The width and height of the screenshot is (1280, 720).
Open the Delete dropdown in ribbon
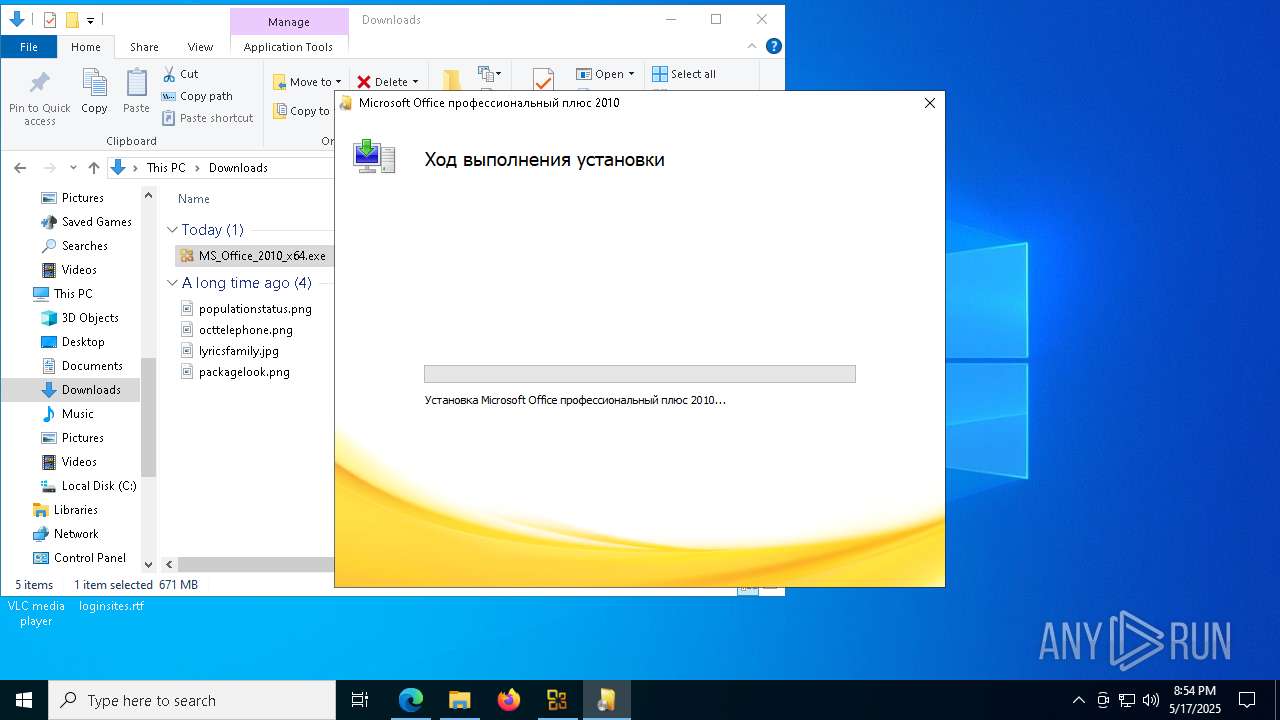pyautogui.click(x=388, y=82)
